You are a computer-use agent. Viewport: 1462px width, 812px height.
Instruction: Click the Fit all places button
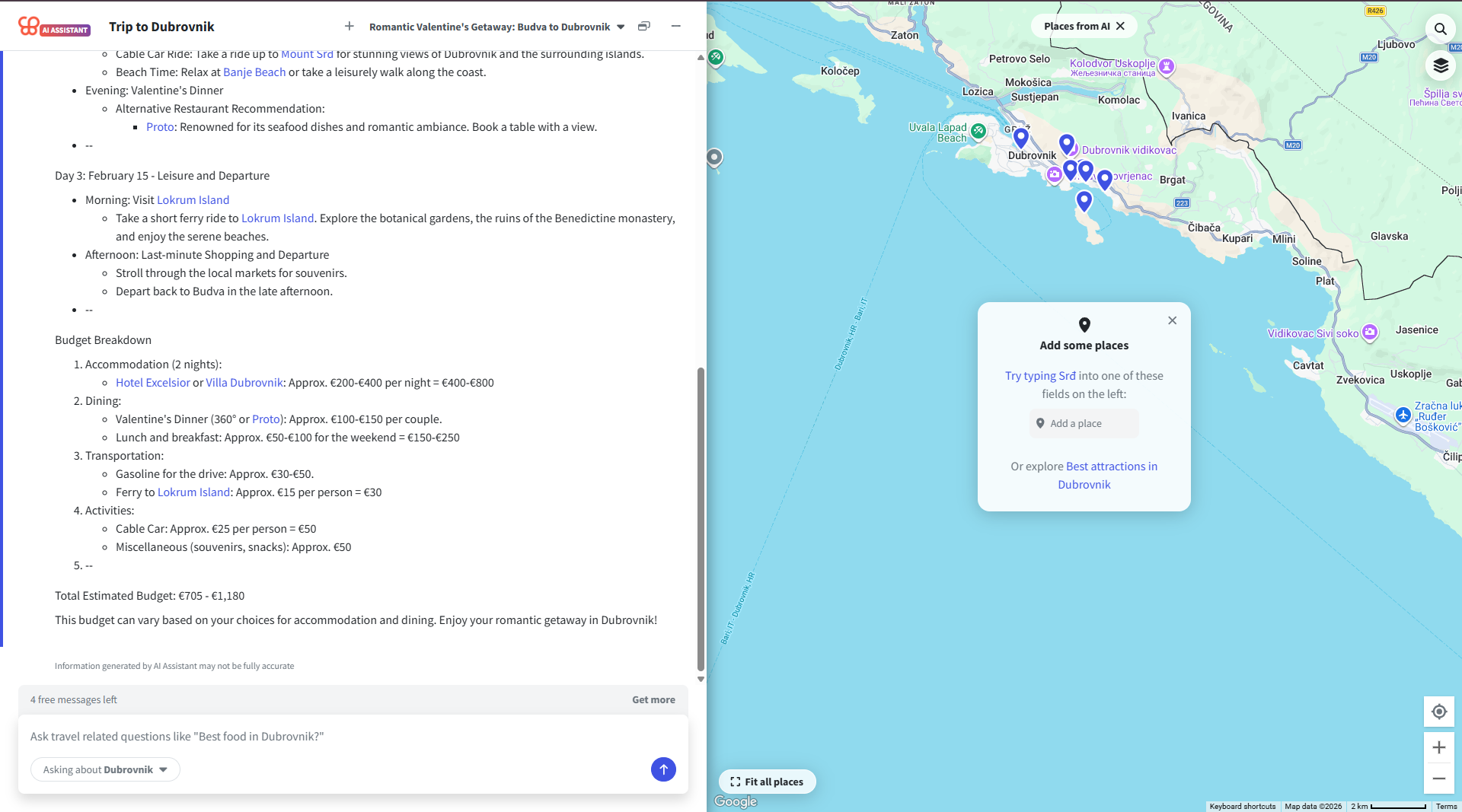click(x=767, y=782)
